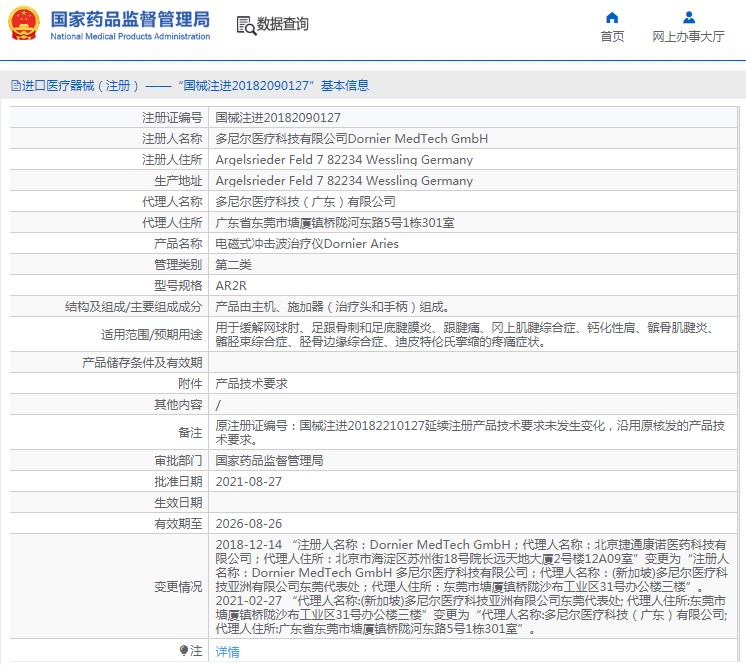Open the 网上办事大厅 navigation label
This screenshot has width=746, height=665.
pos(688,37)
